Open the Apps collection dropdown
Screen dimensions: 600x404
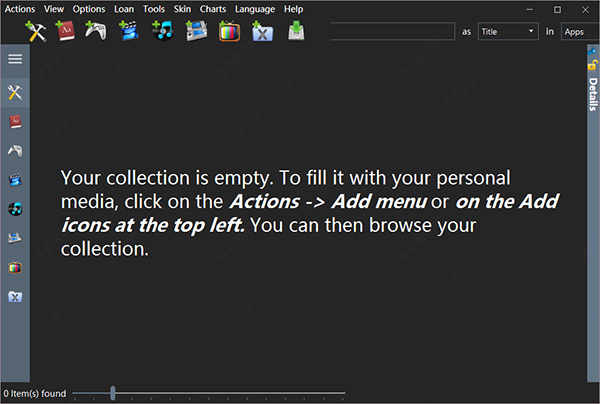click(x=578, y=32)
